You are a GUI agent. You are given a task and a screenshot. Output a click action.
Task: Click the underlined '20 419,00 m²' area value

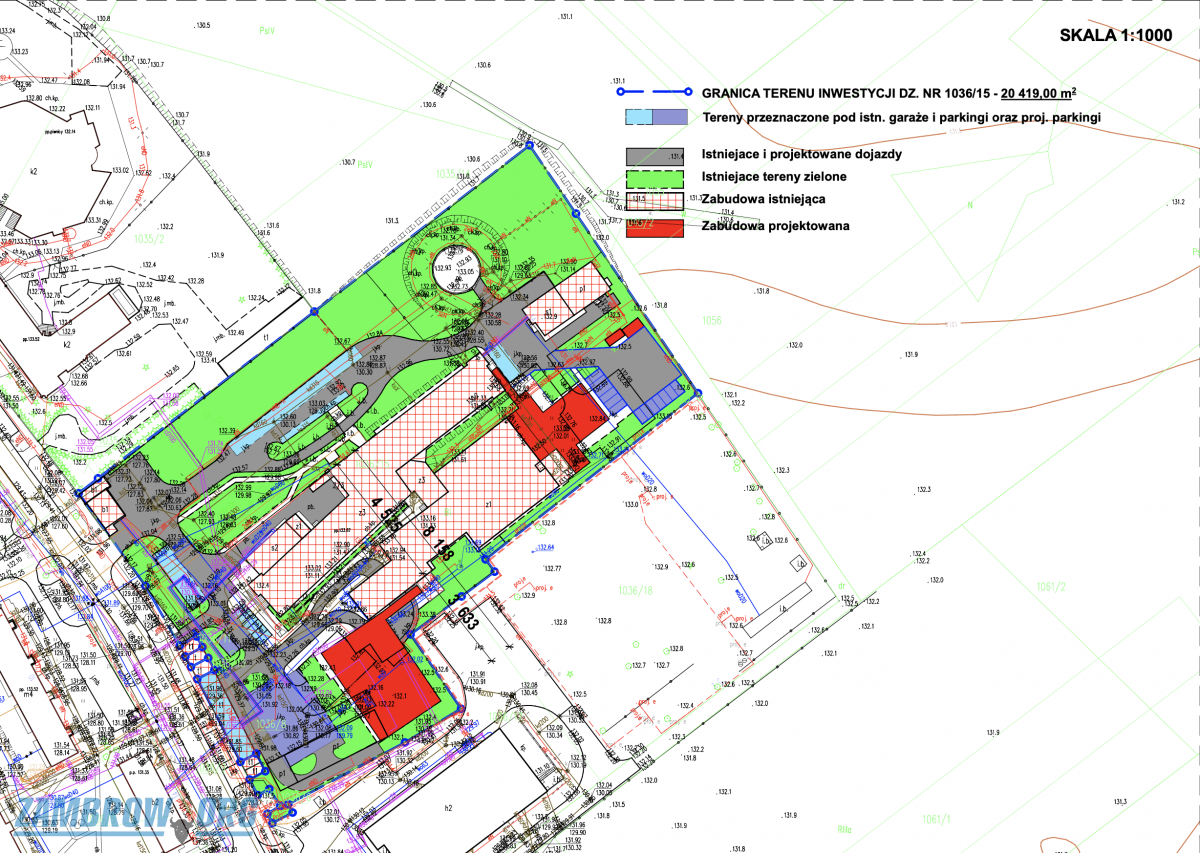point(1036,93)
